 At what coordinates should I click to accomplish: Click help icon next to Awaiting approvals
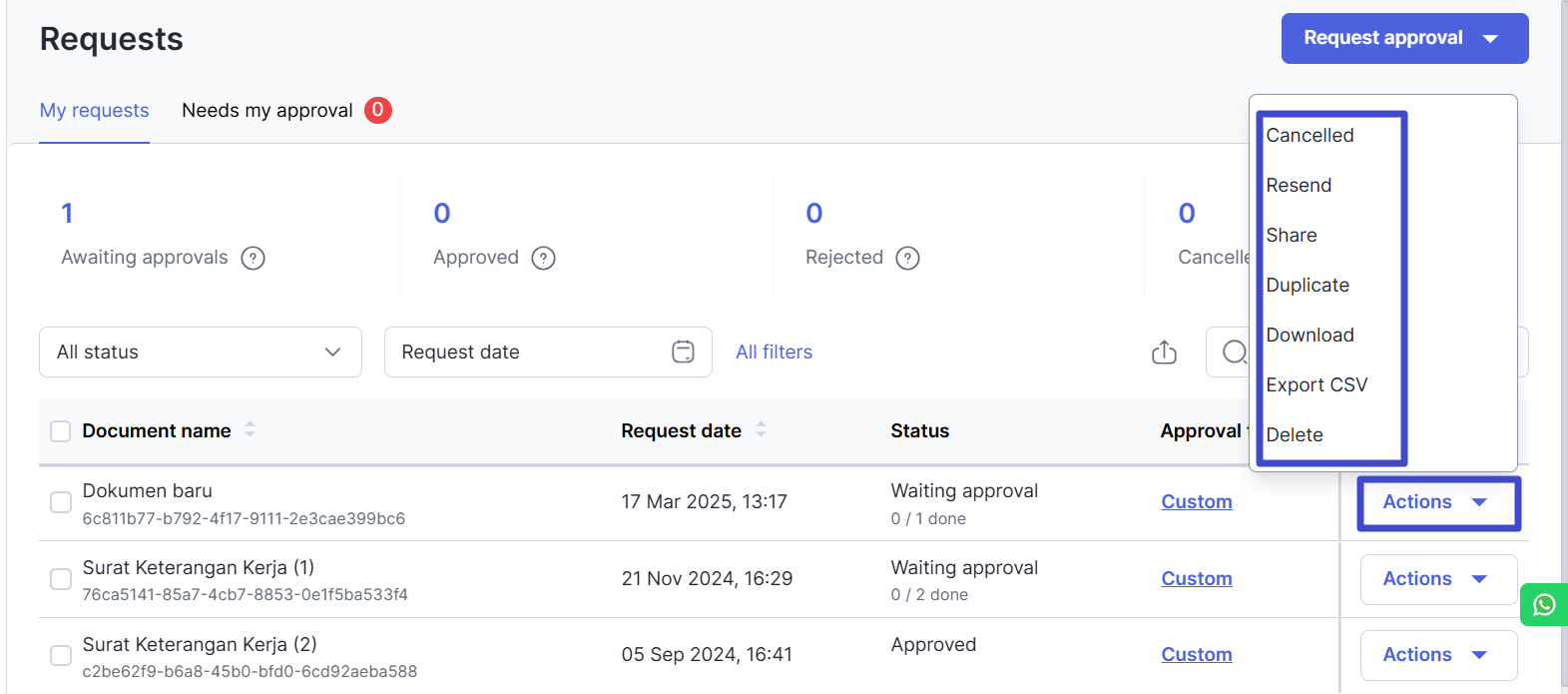pos(254,258)
